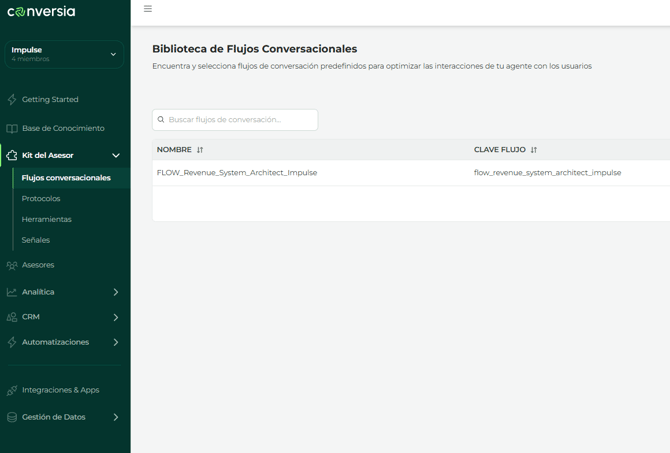The height and width of the screenshot is (453, 670).
Task: Go to Herramientas menu item
Action: [x=46, y=219]
